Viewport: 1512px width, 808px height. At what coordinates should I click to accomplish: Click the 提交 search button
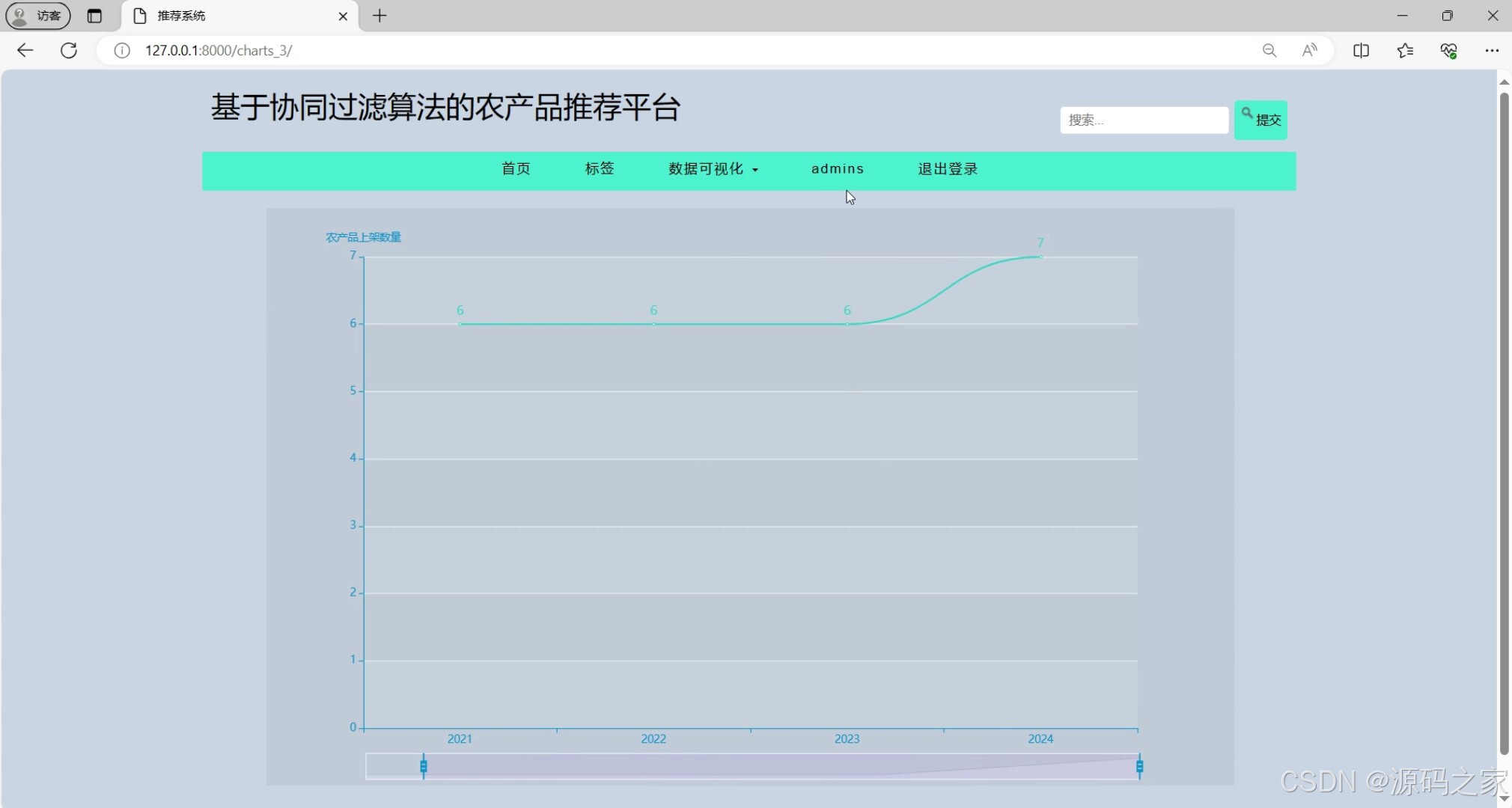click(x=1260, y=120)
